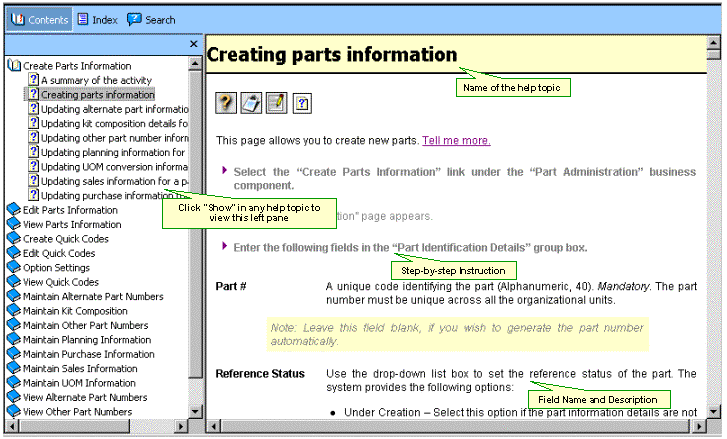This screenshot has width=727, height=439.
Task: Open Maintain Sales Information in contents tree
Action: 79,368
